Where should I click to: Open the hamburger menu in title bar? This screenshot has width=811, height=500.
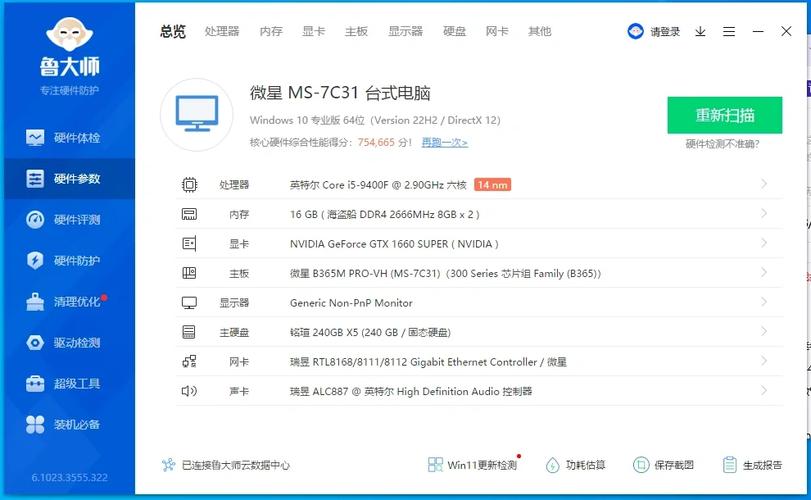(728, 32)
